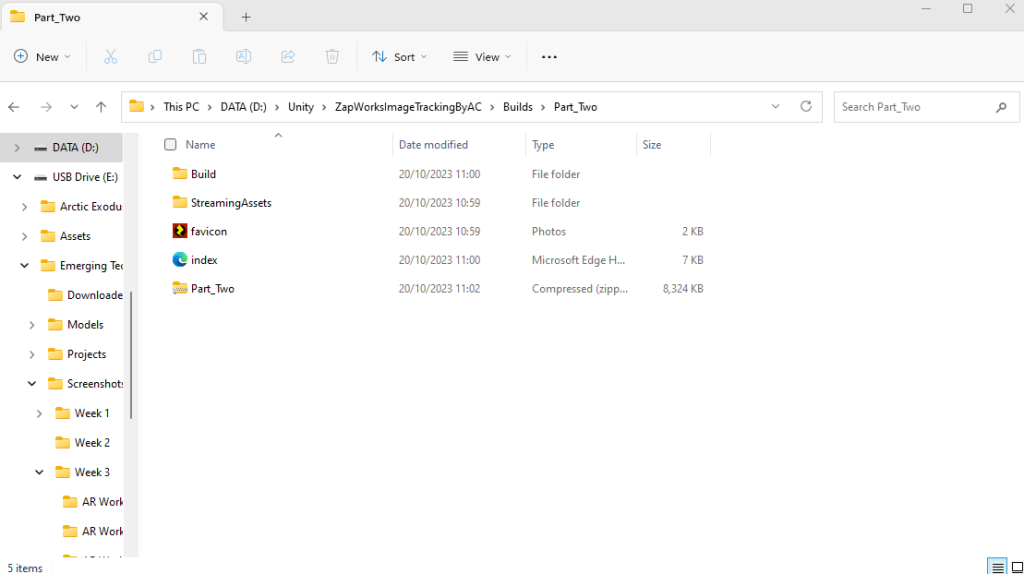This screenshot has width=1024, height=574.
Task: Toggle the select all items checkbox
Action: coord(170,145)
